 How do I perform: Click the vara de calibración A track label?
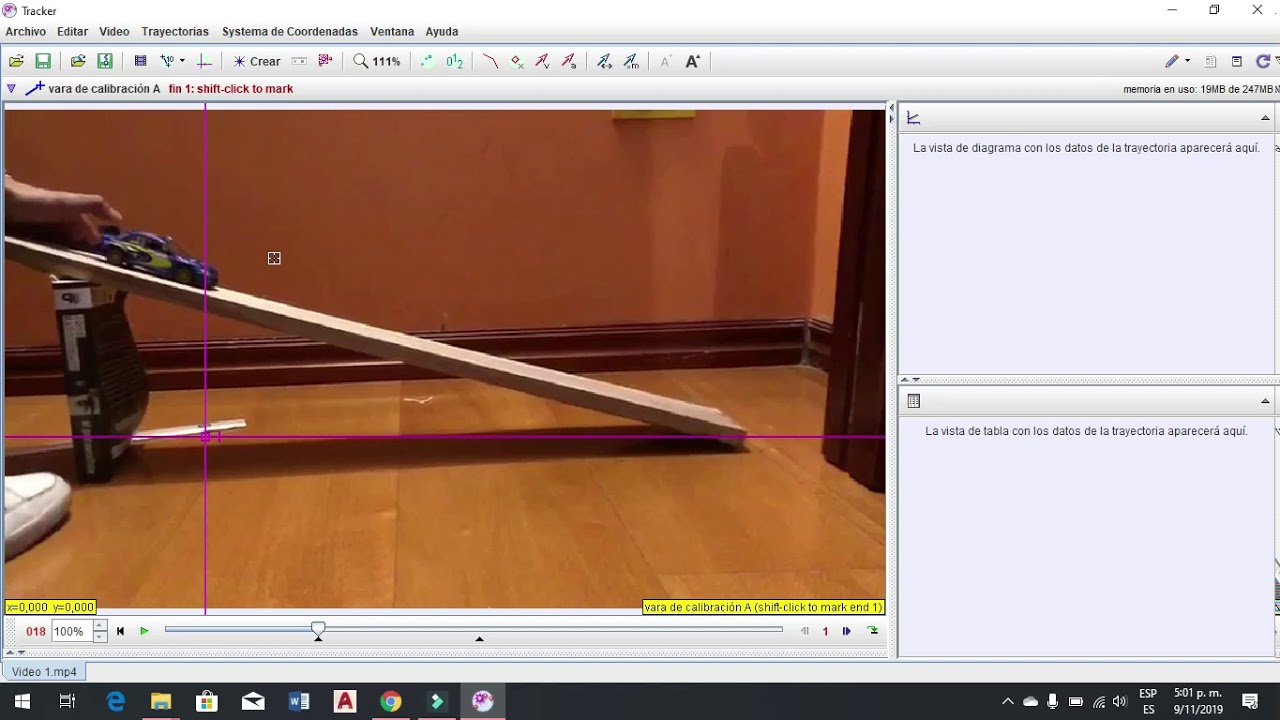104,89
